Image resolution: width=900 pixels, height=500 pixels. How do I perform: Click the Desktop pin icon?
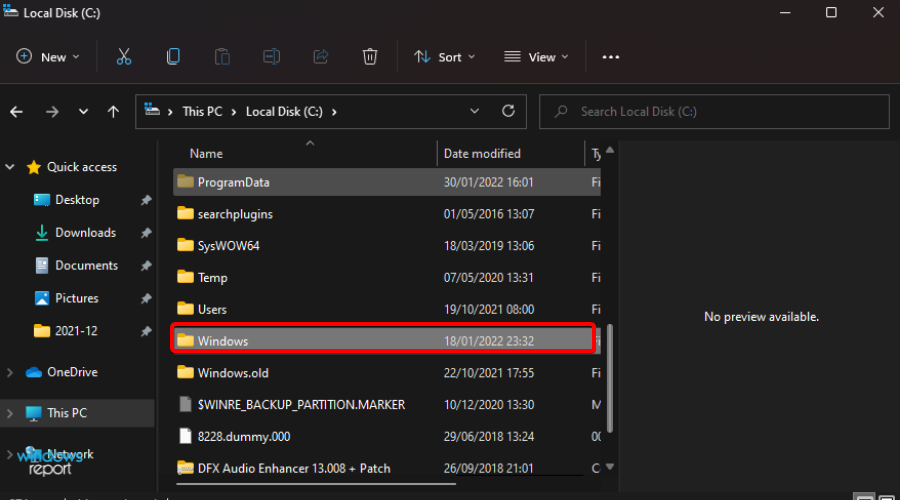[146, 200]
